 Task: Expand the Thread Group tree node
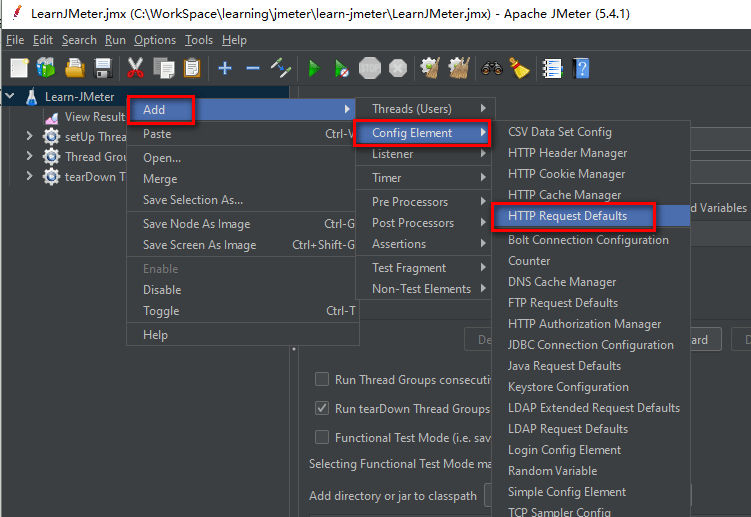pos(30,156)
